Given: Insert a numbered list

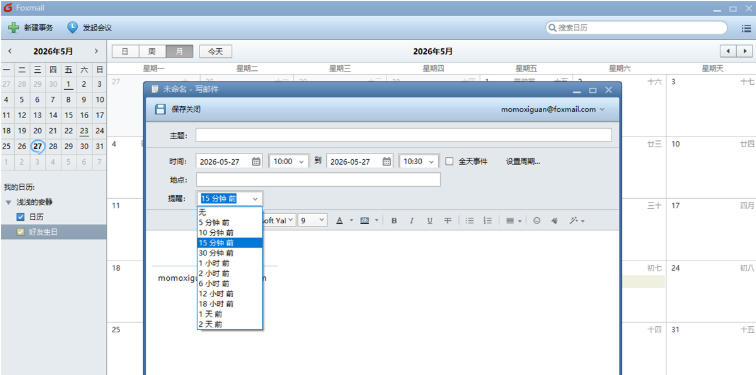Looking at the screenshot, I should [x=487, y=221].
